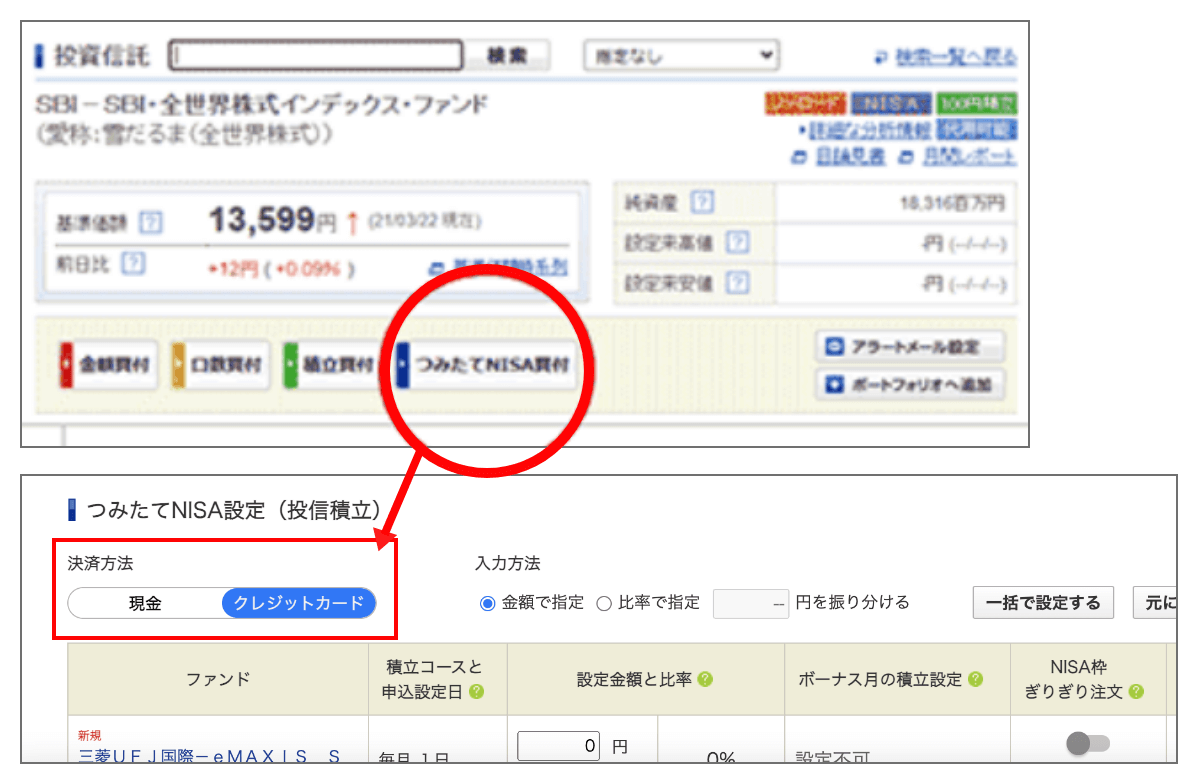1200x780 pixels.
Task: Click the fund name SBI・全世界株式インデックス・ファンド
Action: pos(262,105)
